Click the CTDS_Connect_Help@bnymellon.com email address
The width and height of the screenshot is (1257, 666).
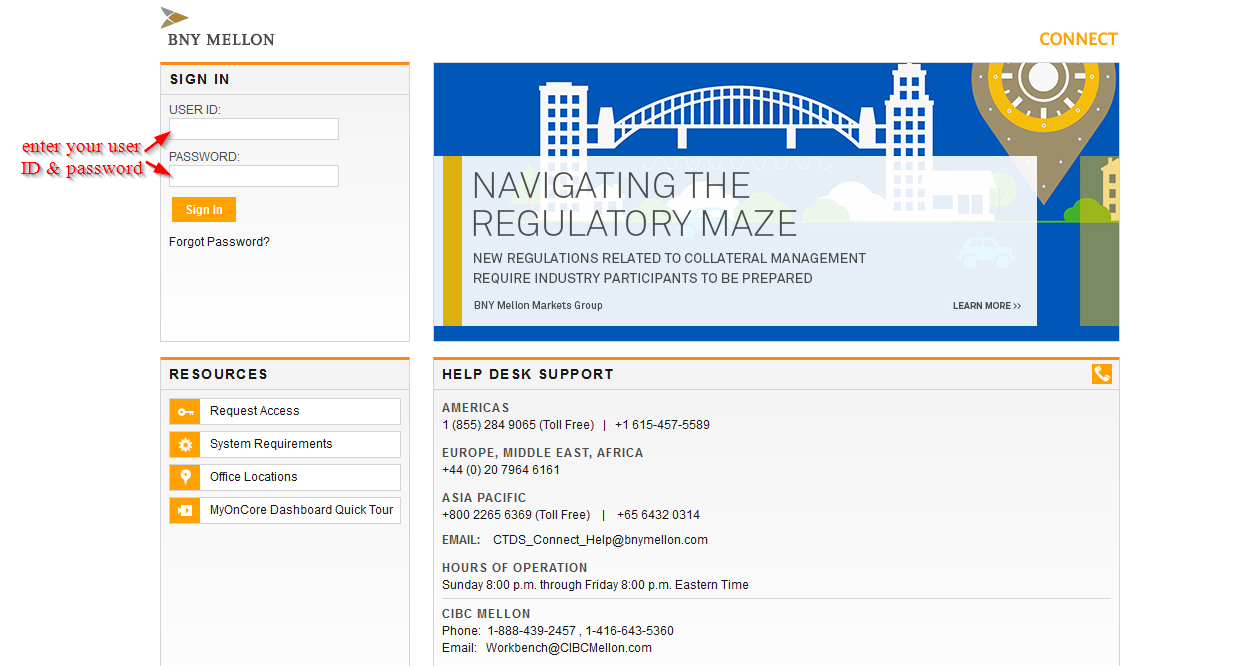coord(600,540)
